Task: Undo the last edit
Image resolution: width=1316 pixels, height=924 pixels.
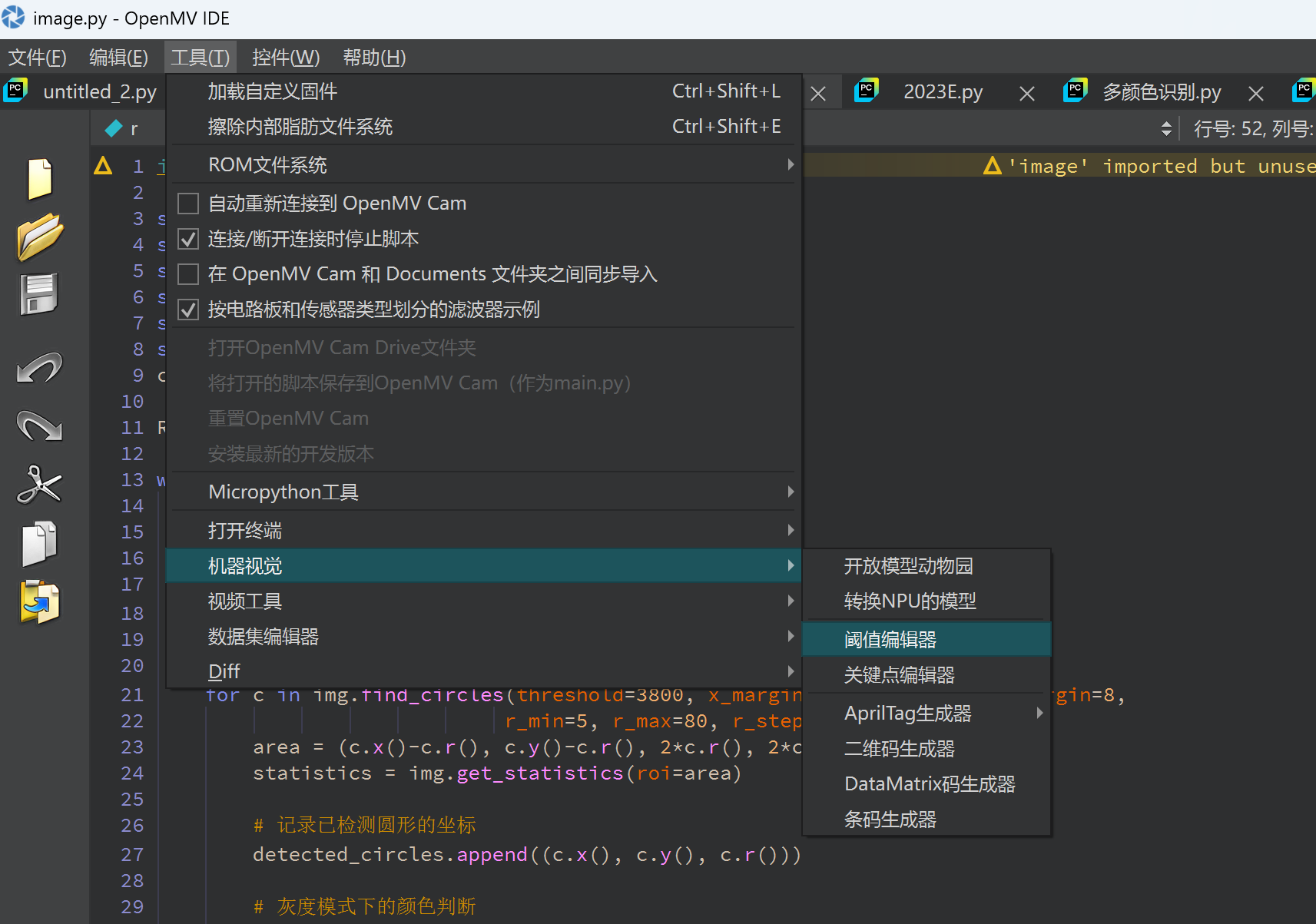Action: (39, 368)
